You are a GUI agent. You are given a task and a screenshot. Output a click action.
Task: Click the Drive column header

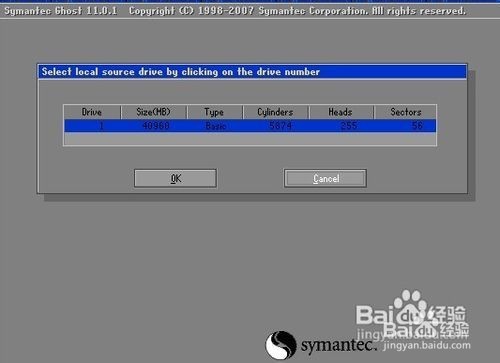[x=92, y=112]
